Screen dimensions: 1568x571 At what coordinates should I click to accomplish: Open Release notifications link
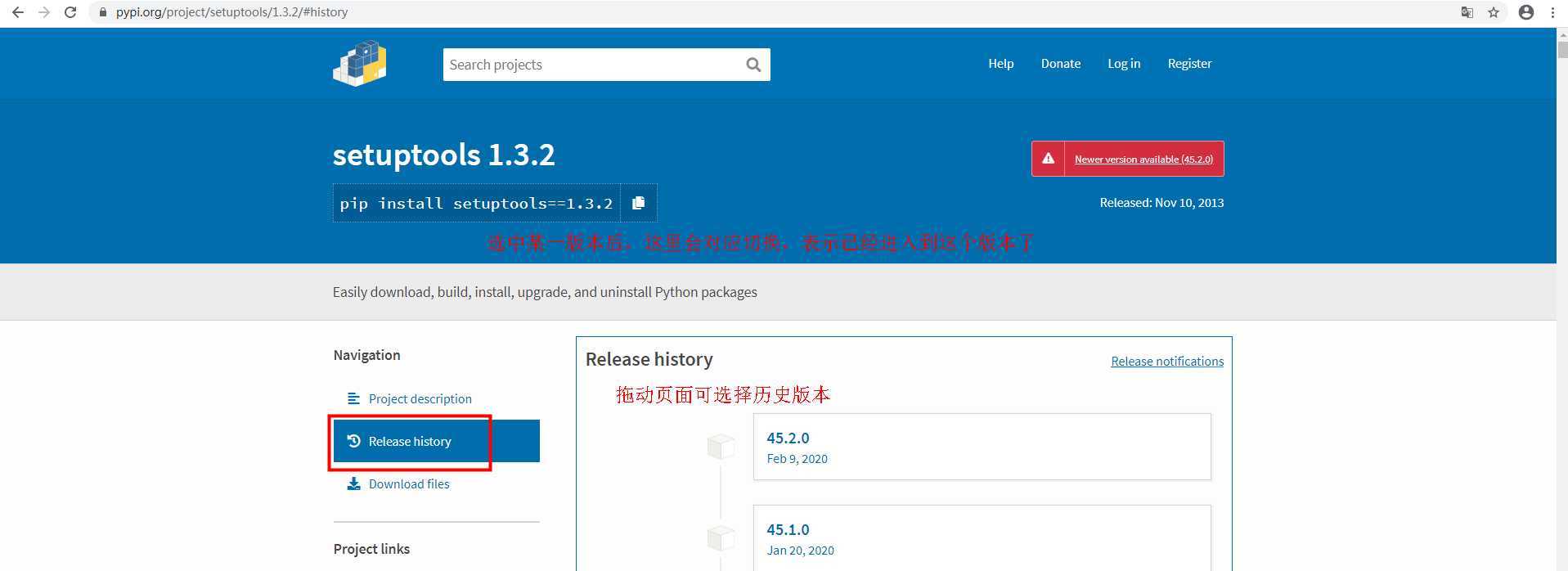[x=1167, y=362]
